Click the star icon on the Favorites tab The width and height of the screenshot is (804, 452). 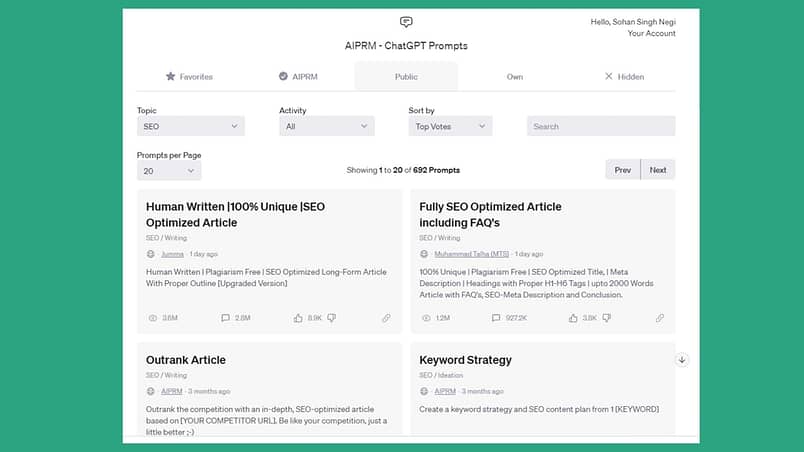[x=170, y=76]
